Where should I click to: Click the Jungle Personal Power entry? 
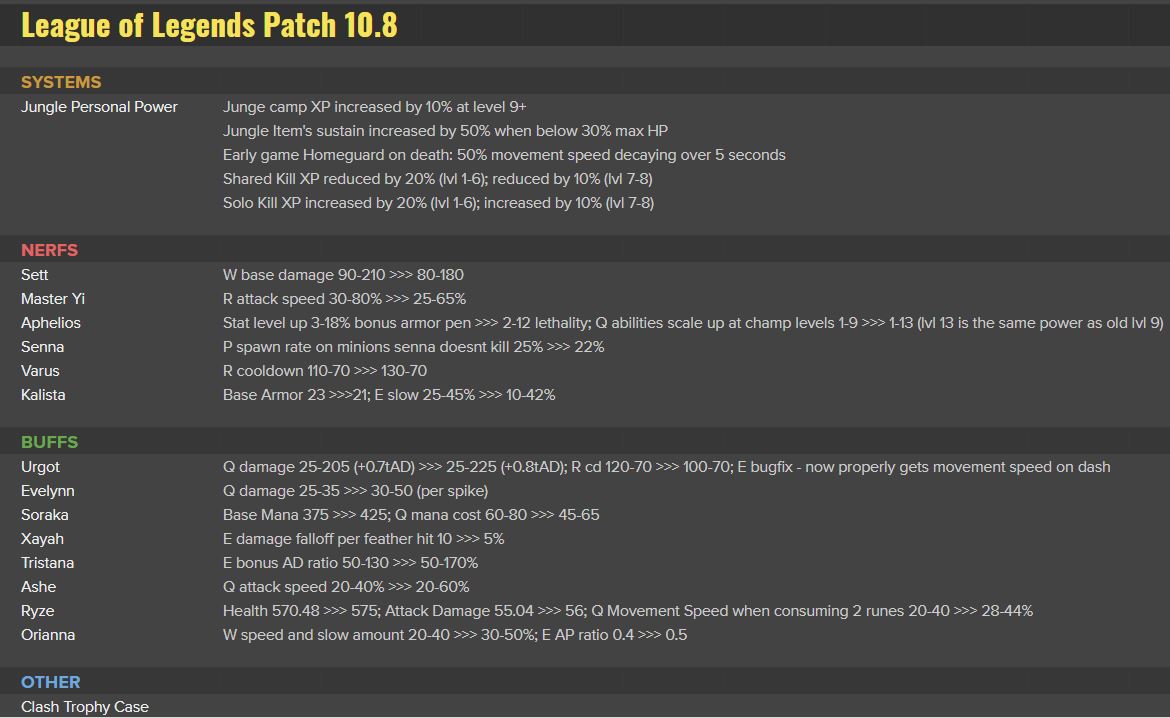point(99,107)
